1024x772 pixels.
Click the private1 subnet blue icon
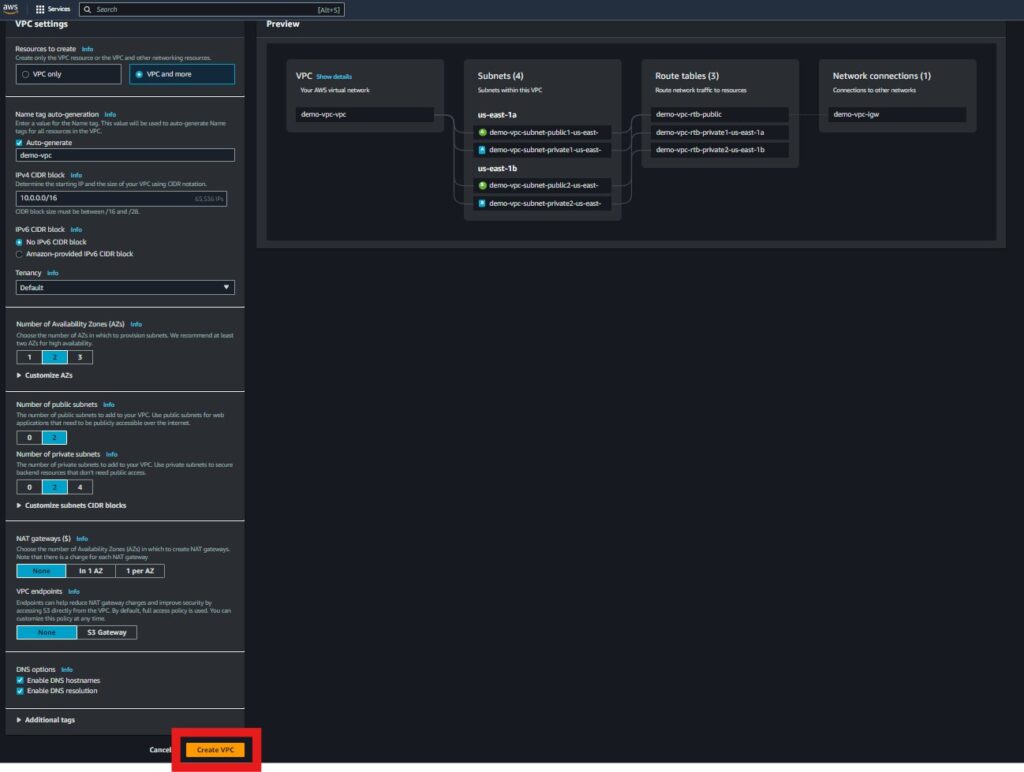point(482,149)
